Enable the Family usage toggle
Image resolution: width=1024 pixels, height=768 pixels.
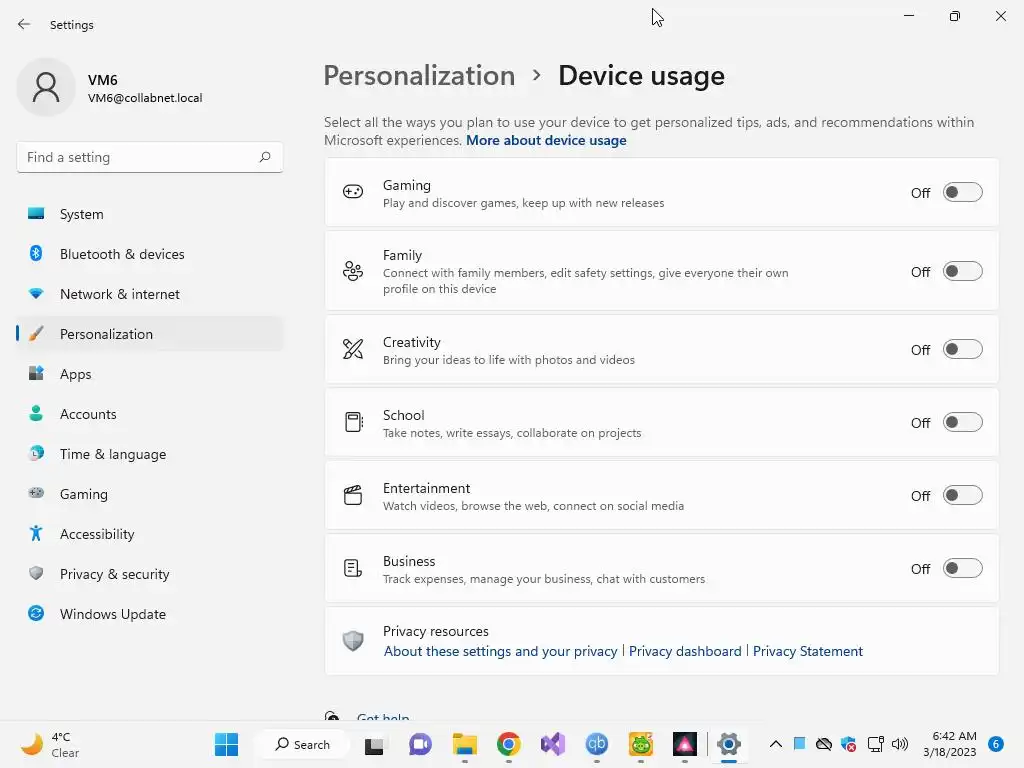[x=962, y=272]
